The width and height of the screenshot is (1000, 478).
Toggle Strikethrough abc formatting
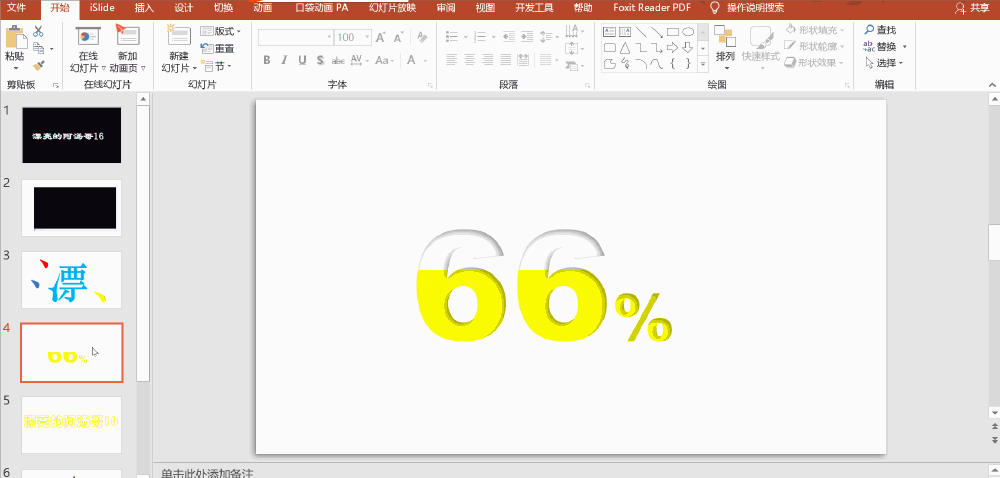click(x=338, y=61)
